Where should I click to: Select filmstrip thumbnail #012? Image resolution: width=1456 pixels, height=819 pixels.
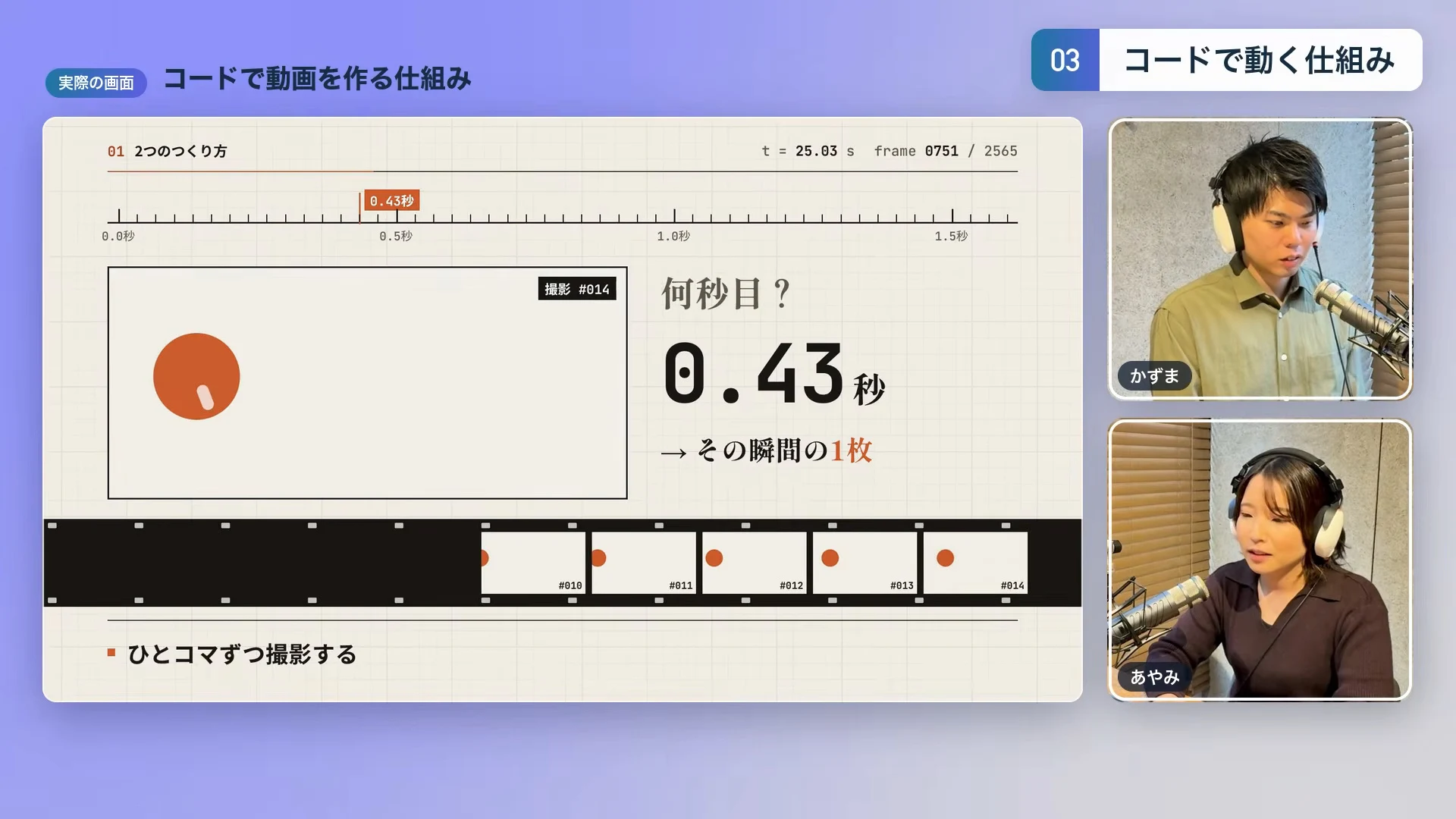755,563
